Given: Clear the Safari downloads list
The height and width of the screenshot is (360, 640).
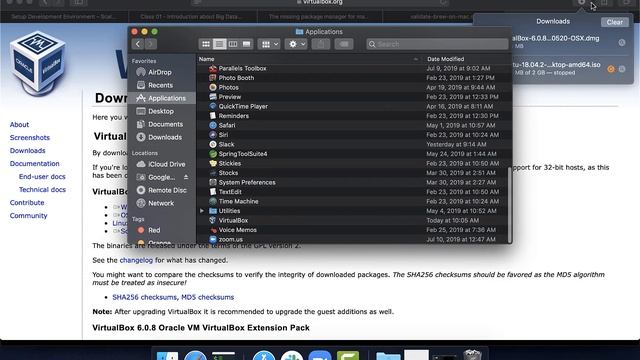Looking at the screenshot, I should [614, 22].
